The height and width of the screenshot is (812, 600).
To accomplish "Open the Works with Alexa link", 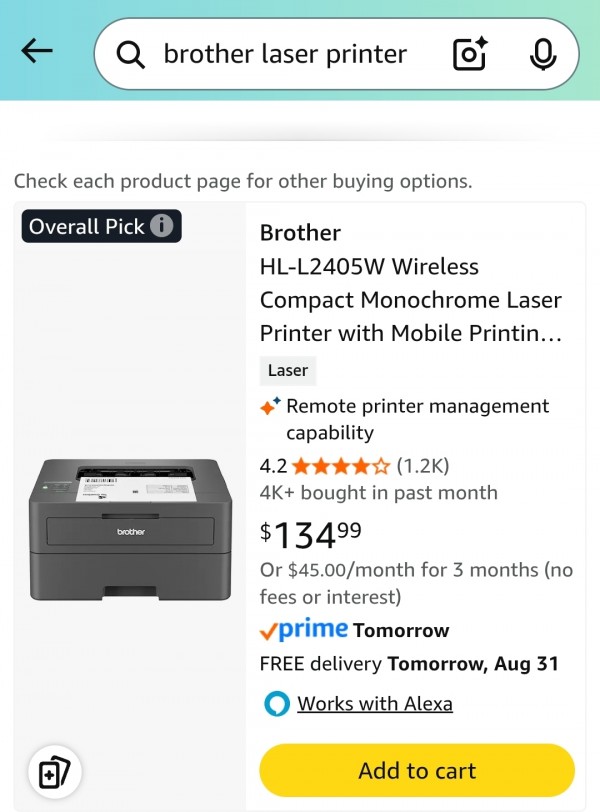I will [x=375, y=704].
